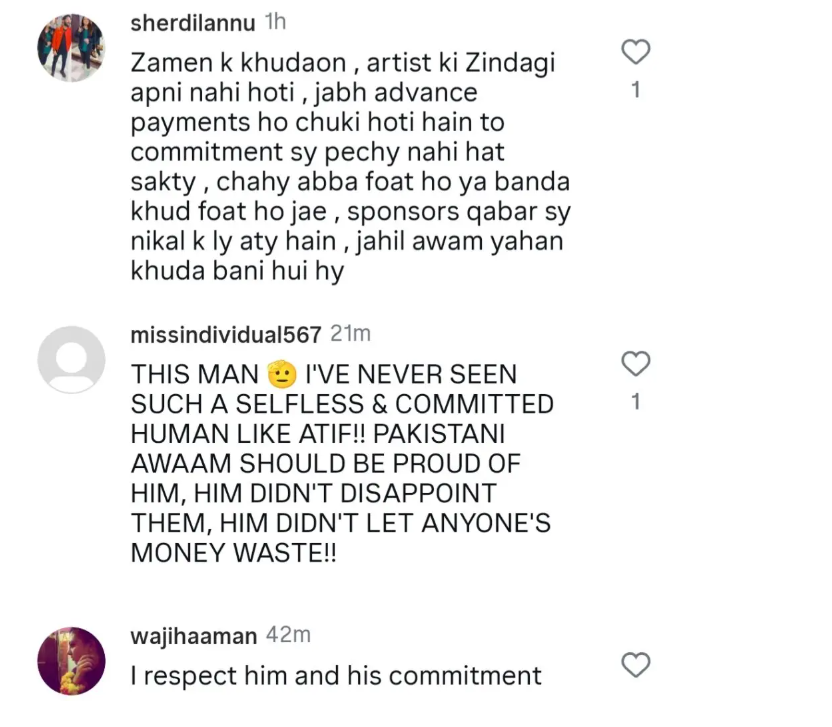Image resolution: width=832 pixels, height=727 pixels.
Task: View the like count on sherdilannu's comment
Action: 636,91
